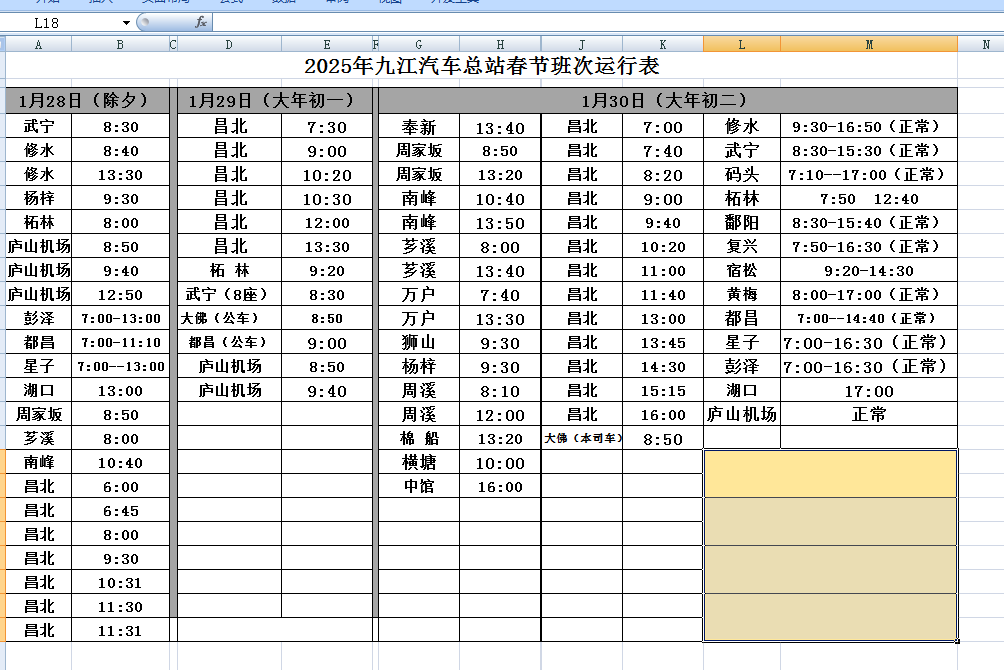Screen dimensions: 1004x670
Task: Select the cell 8:30-15:40（正常）
Action: tap(869, 222)
